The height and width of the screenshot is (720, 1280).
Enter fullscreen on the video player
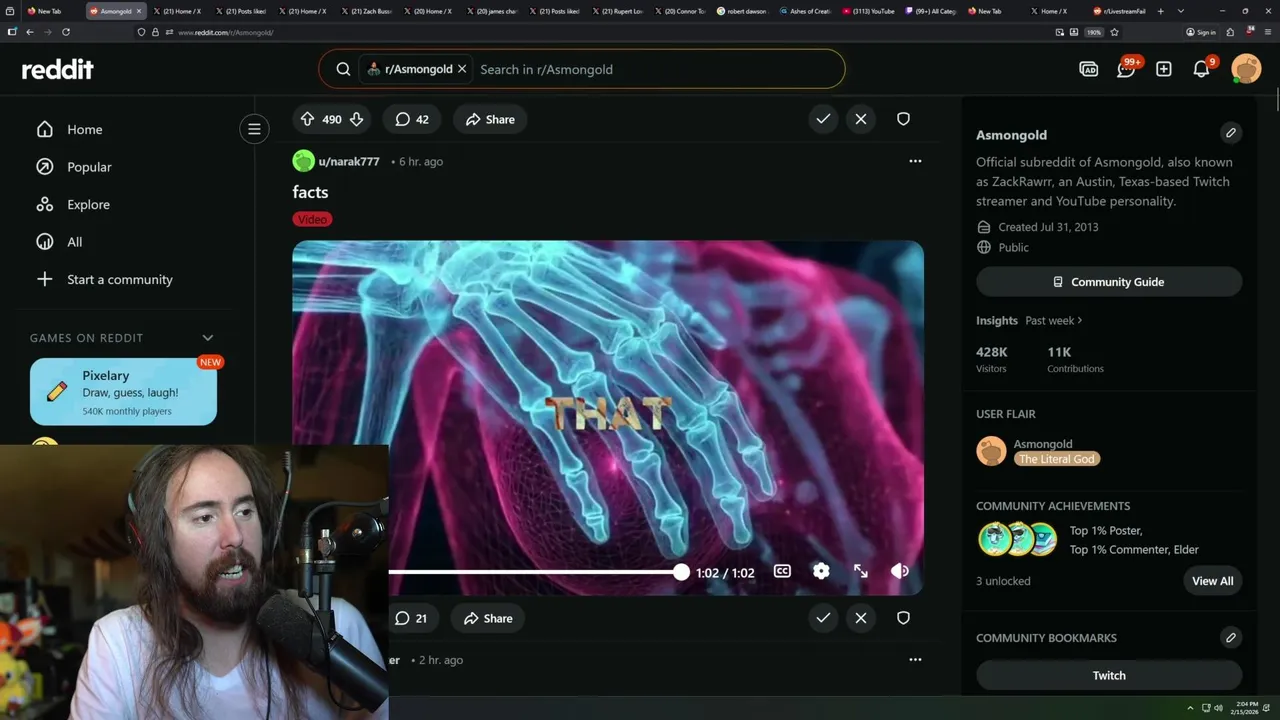861,571
